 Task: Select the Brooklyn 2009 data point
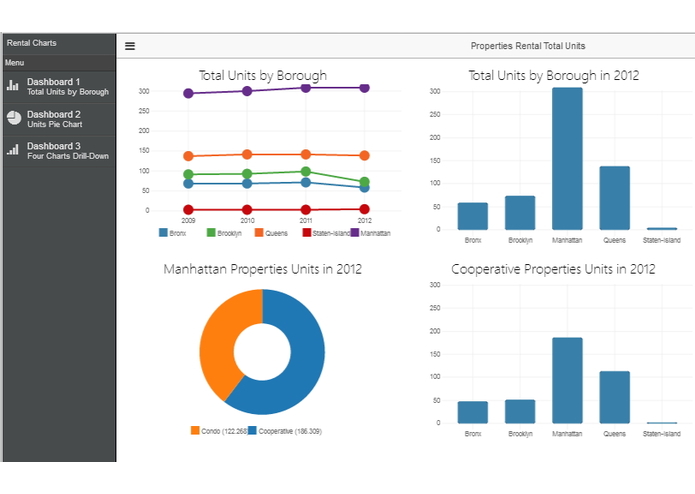(188, 174)
